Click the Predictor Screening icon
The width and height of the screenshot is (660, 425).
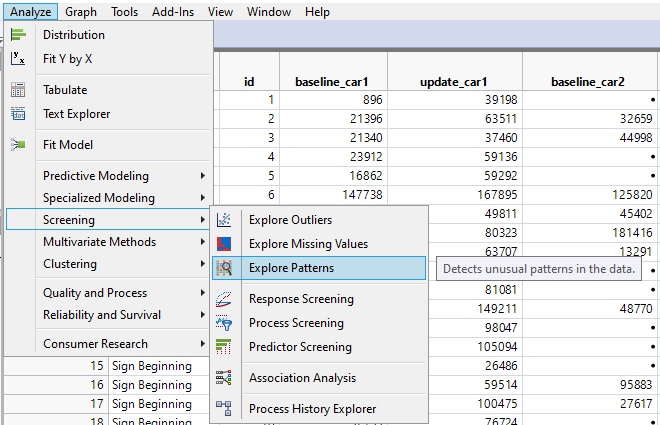coord(225,347)
